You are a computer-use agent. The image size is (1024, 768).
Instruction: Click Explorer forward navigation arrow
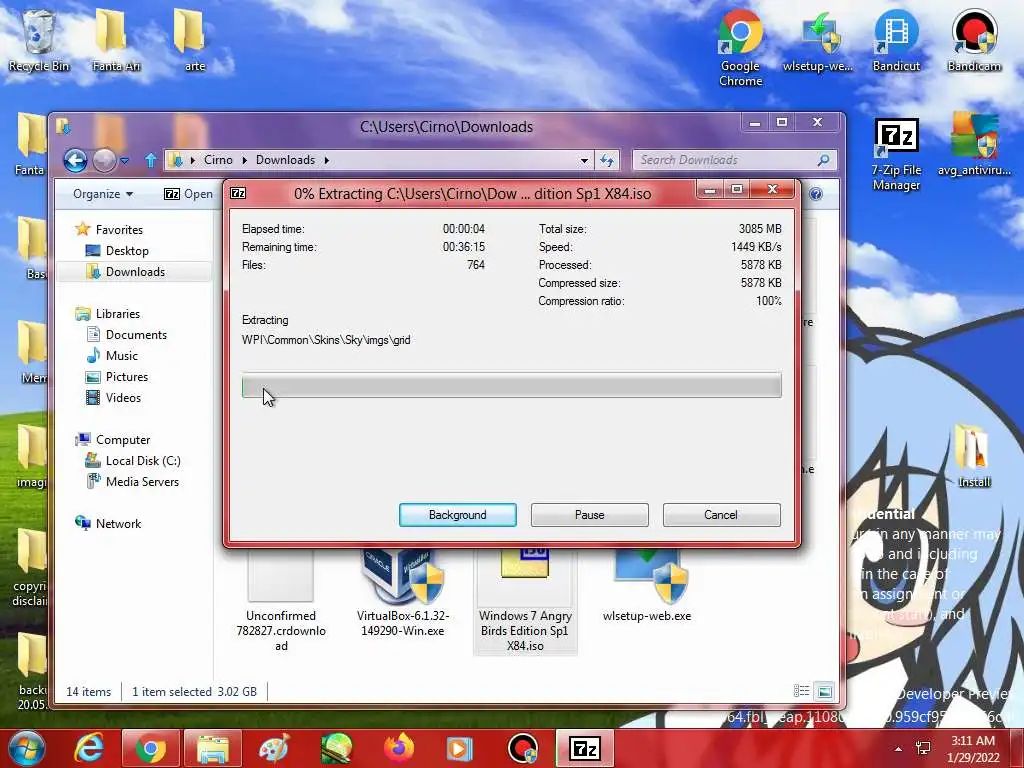pos(104,160)
